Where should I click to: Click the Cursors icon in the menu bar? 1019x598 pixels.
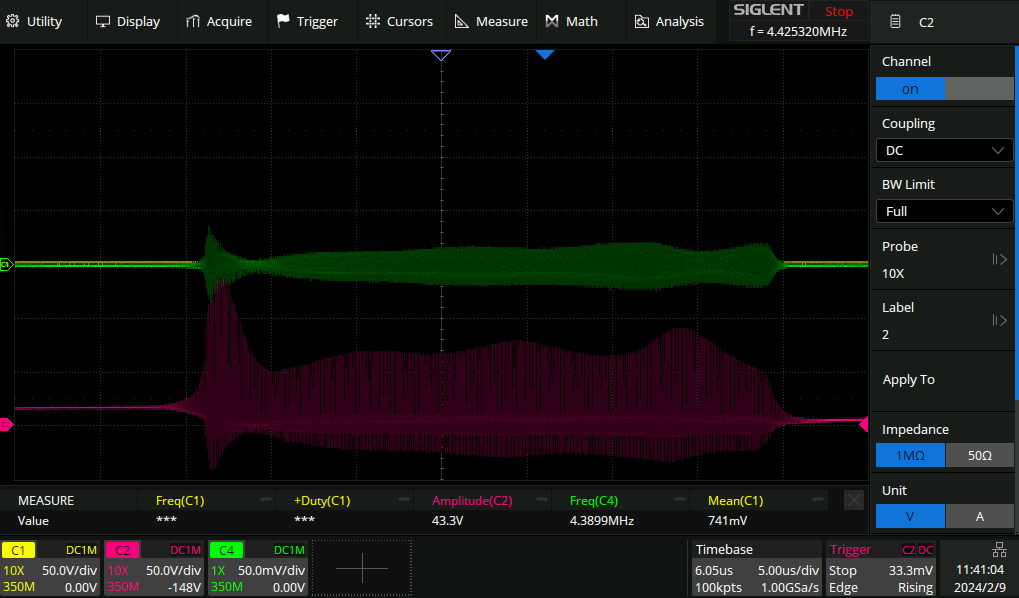(x=372, y=21)
